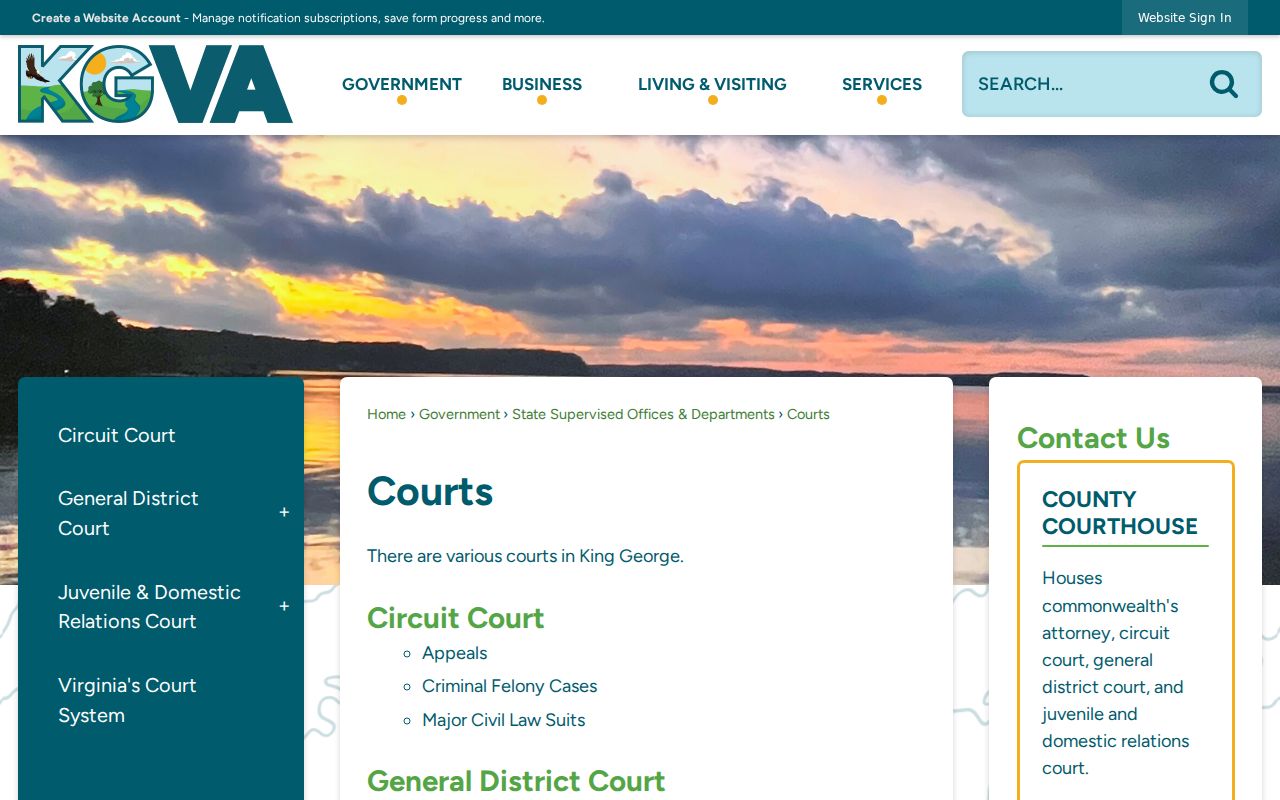The height and width of the screenshot is (800, 1280).
Task: Click the "Courts" page title
Action: (430, 491)
